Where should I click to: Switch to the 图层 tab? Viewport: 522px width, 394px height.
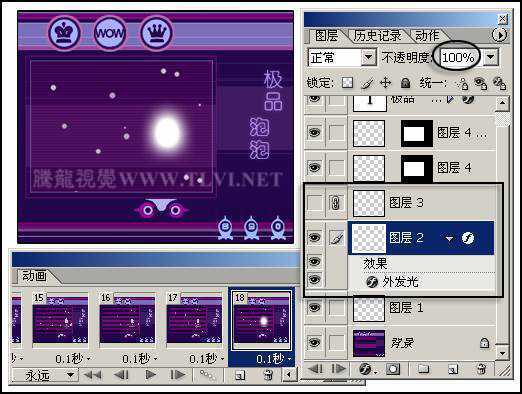[326, 36]
